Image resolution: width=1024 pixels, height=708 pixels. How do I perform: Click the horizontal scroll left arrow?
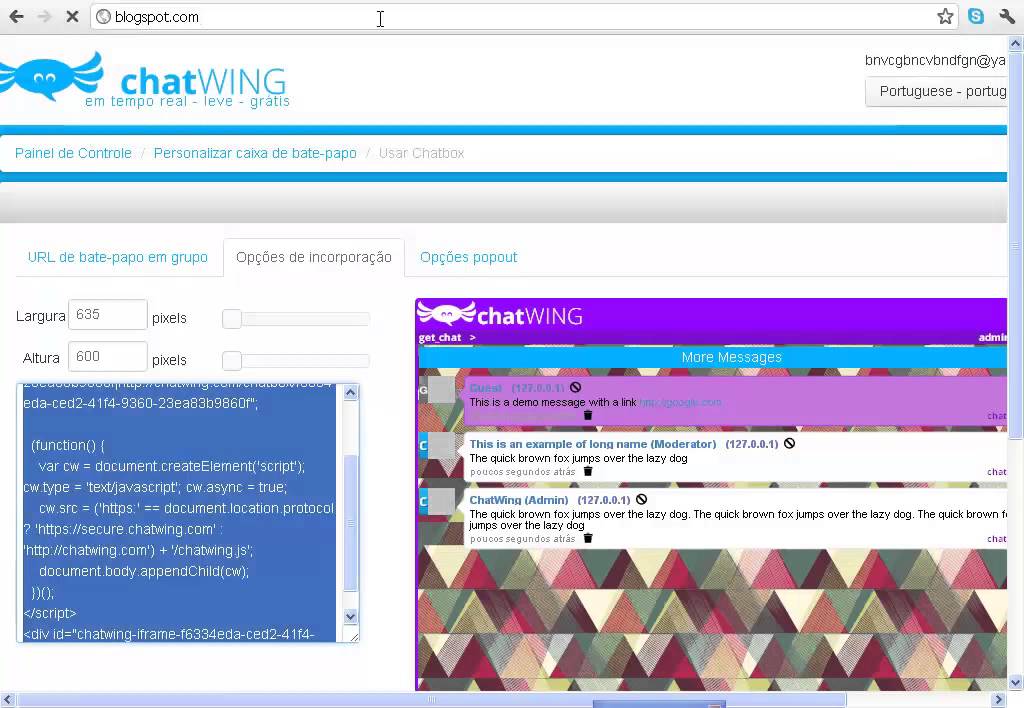coord(8,700)
